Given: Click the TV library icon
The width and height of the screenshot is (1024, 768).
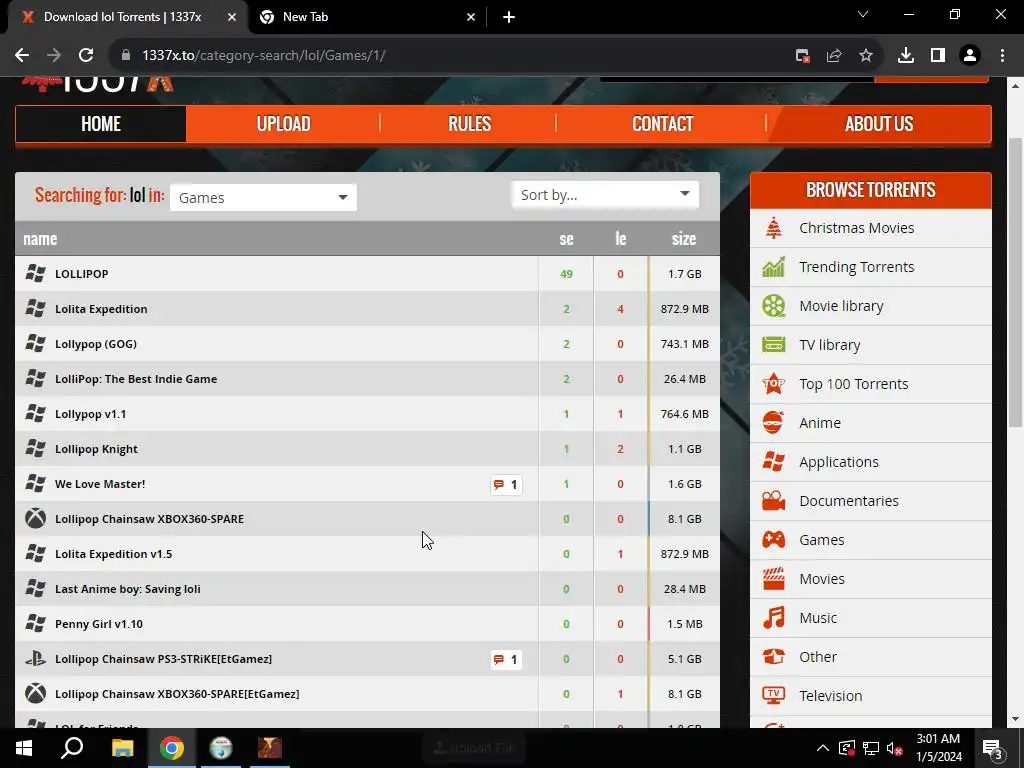Looking at the screenshot, I should pyautogui.click(x=774, y=345).
